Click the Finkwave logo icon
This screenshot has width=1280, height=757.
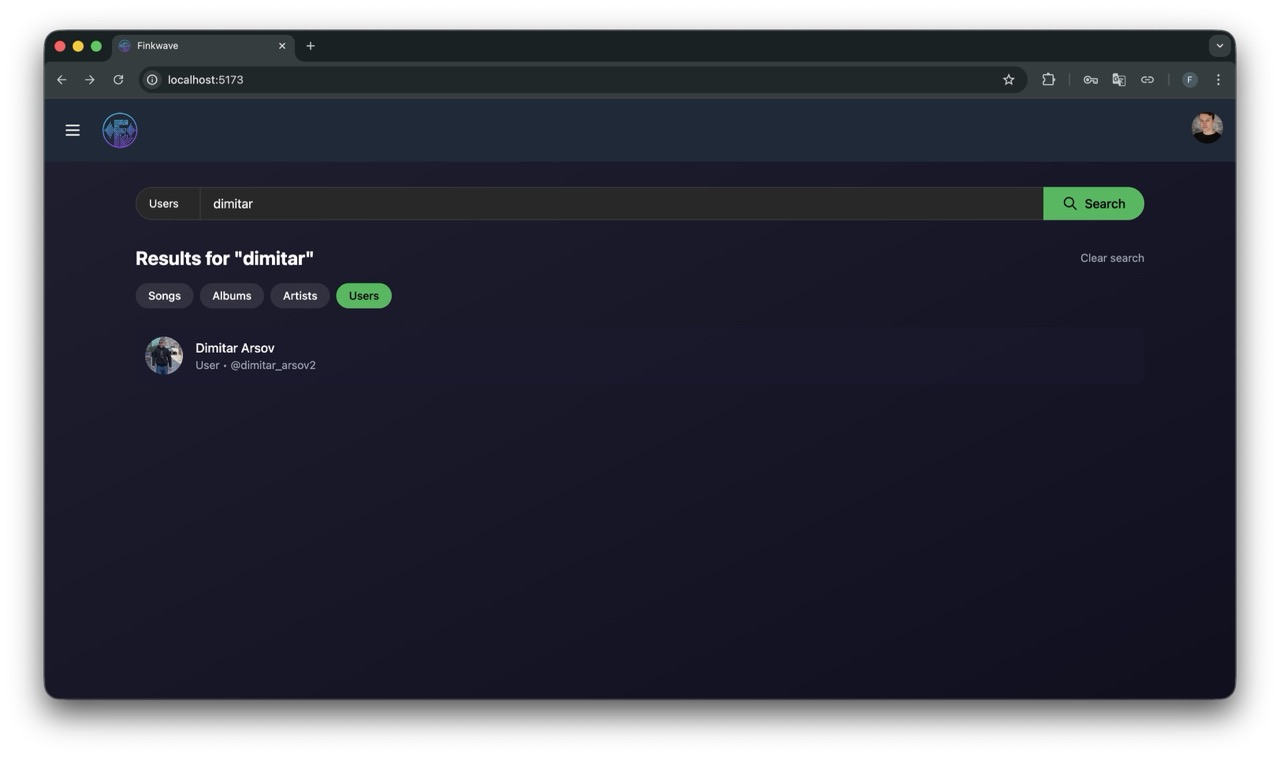tap(120, 130)
